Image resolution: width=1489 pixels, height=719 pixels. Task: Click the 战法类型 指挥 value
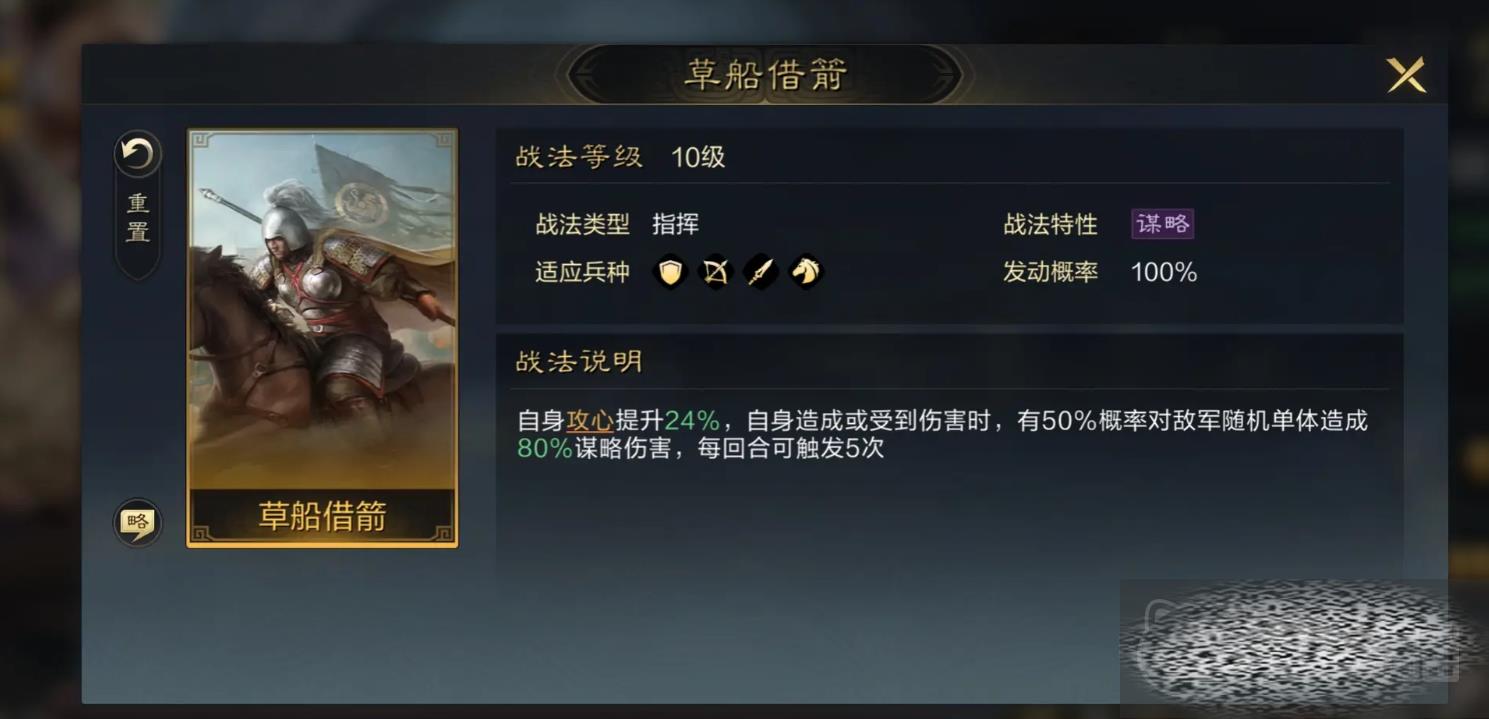(x=676, y=224)
